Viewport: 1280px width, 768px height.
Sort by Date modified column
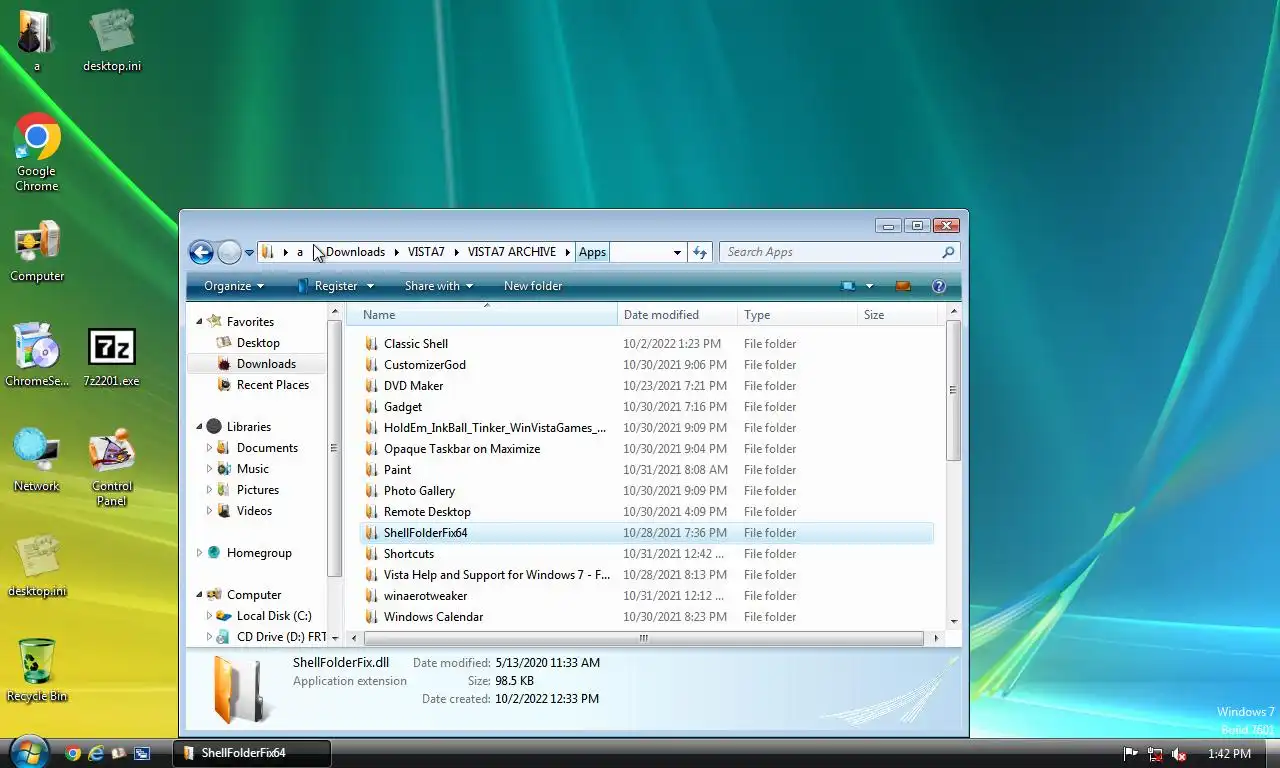(678, 315)
